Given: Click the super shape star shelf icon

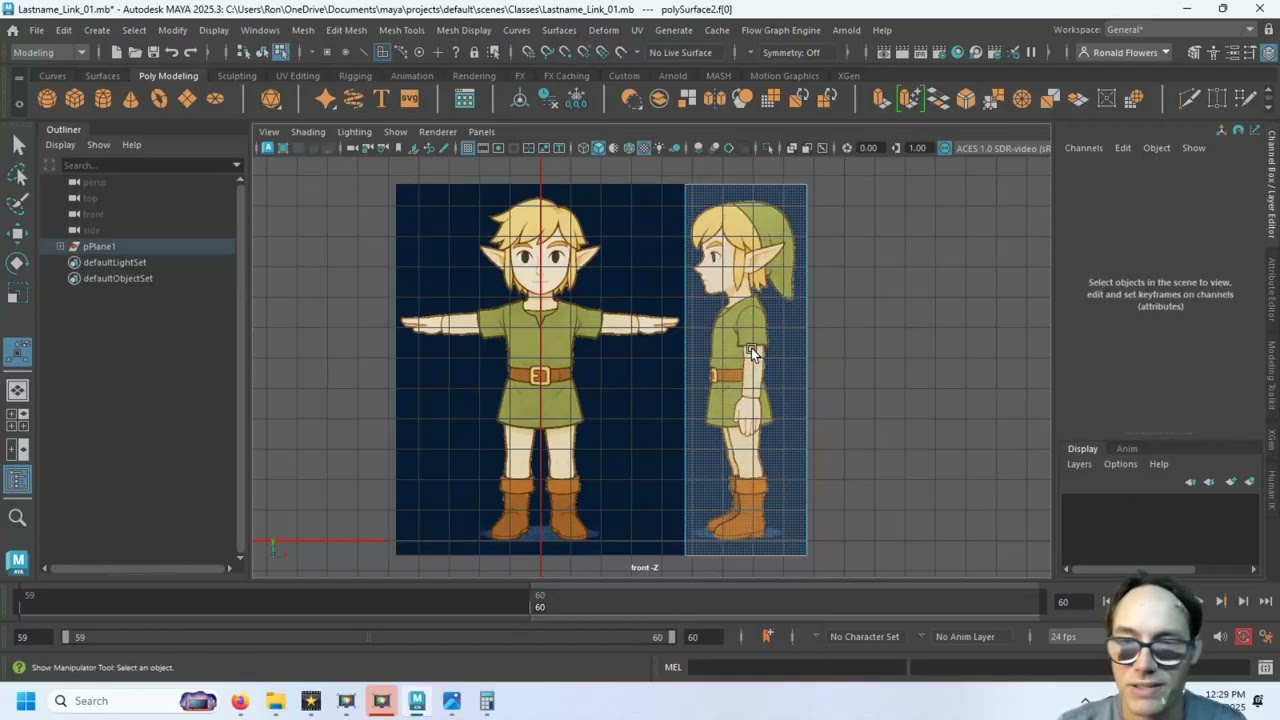Looking at the screenshot, I should pyautogui.click(x=325, y=98).
